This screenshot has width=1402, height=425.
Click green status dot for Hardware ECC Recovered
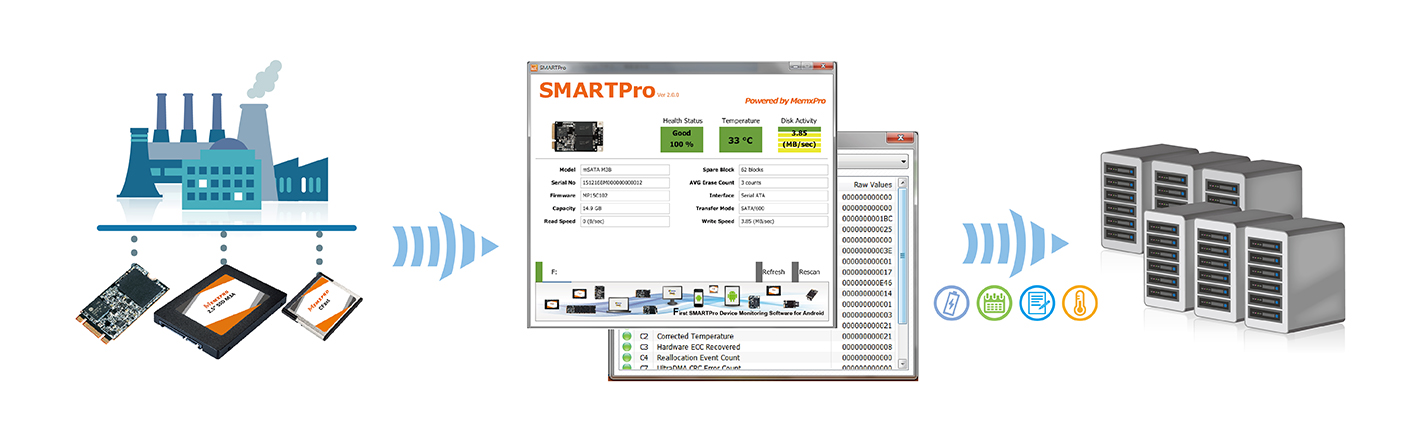click(627, 347)
